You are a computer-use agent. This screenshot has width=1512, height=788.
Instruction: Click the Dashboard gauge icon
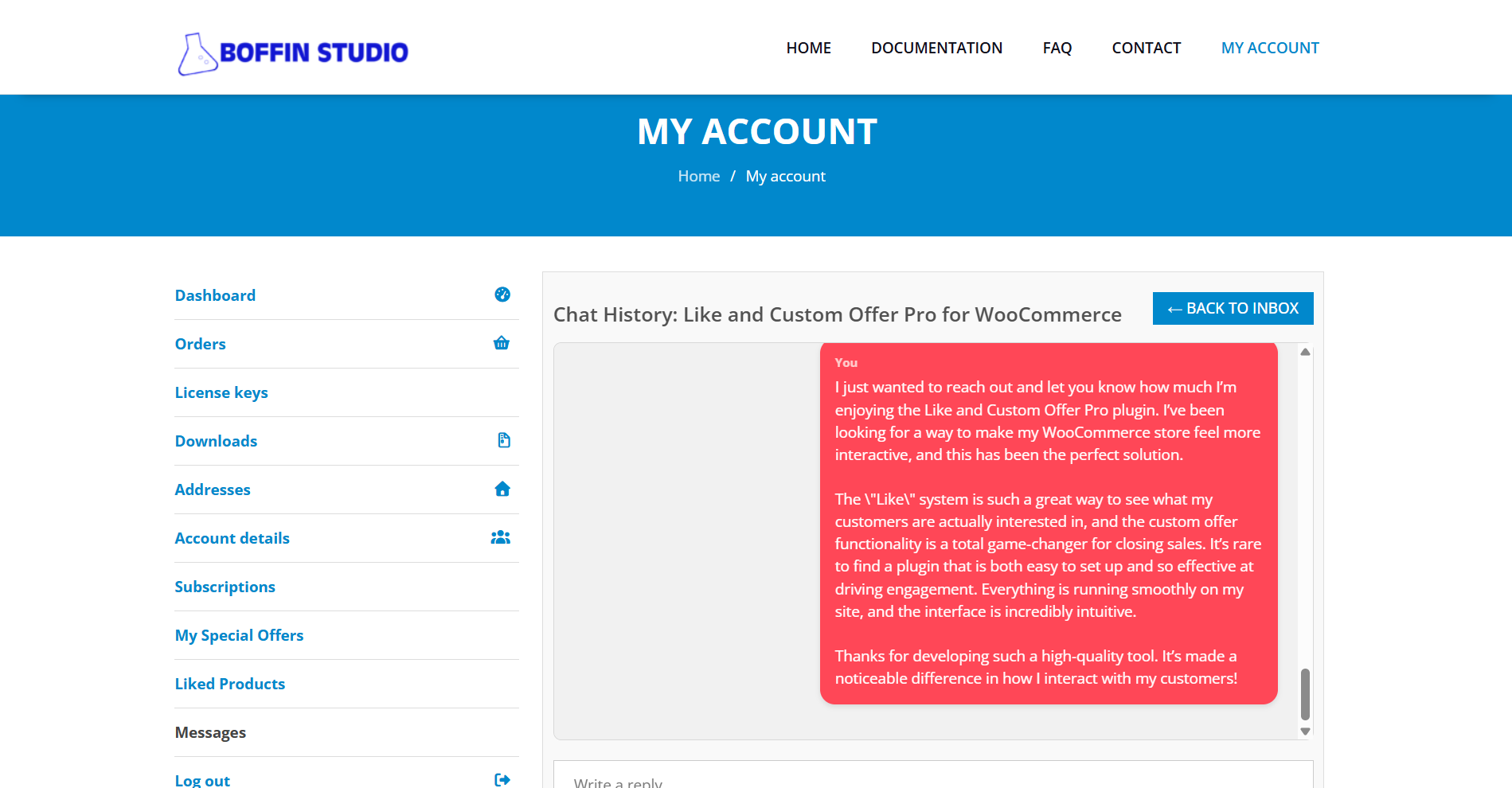(x=502, y=295)
